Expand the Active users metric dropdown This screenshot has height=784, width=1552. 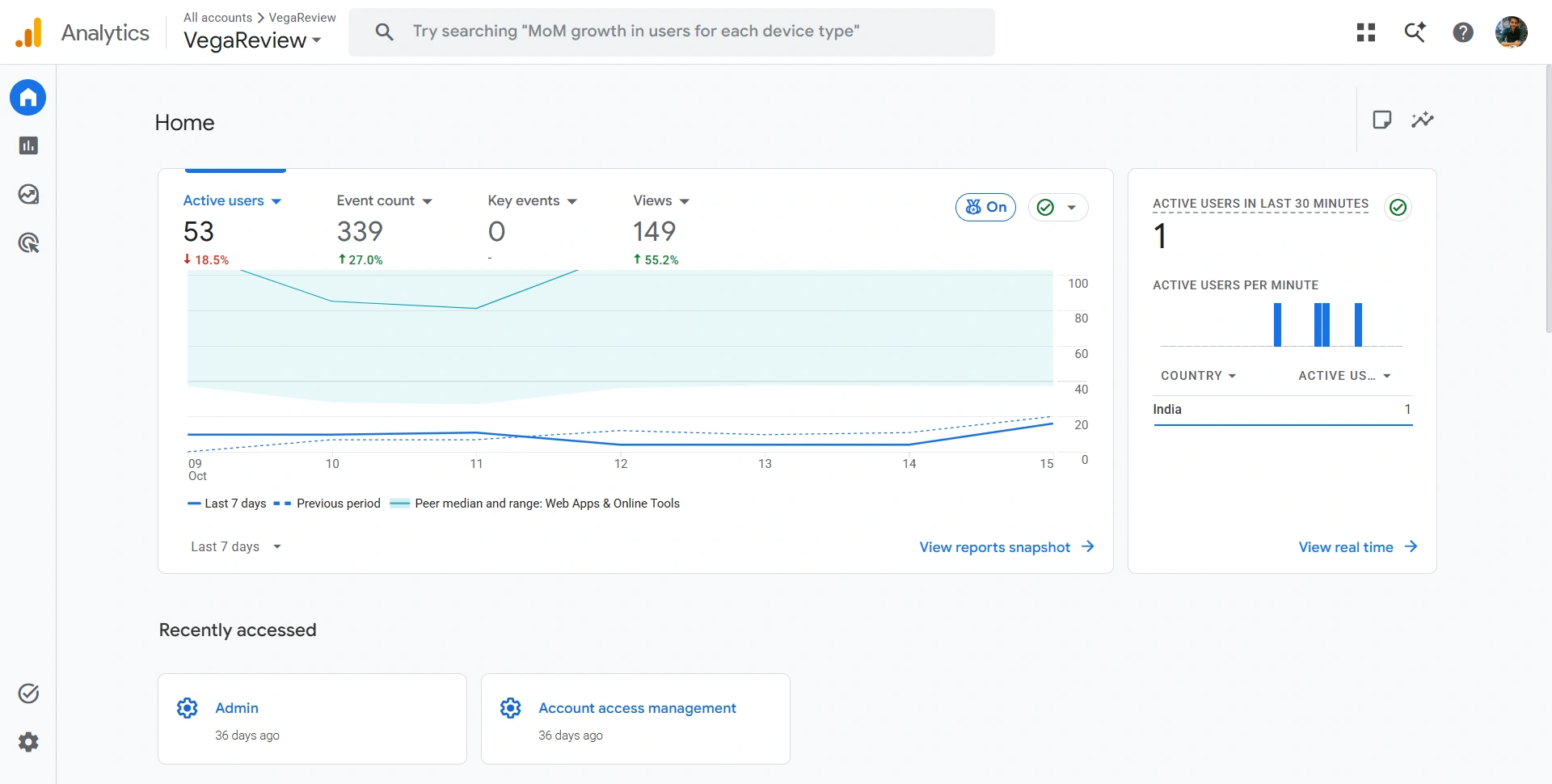232,200
